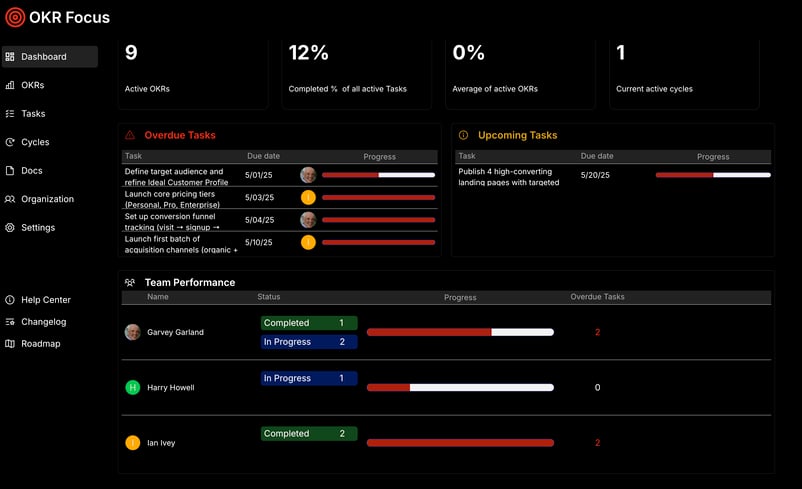Click the Tasks list icon
Viewport: 802px width, 489px height.
[10, 114]
